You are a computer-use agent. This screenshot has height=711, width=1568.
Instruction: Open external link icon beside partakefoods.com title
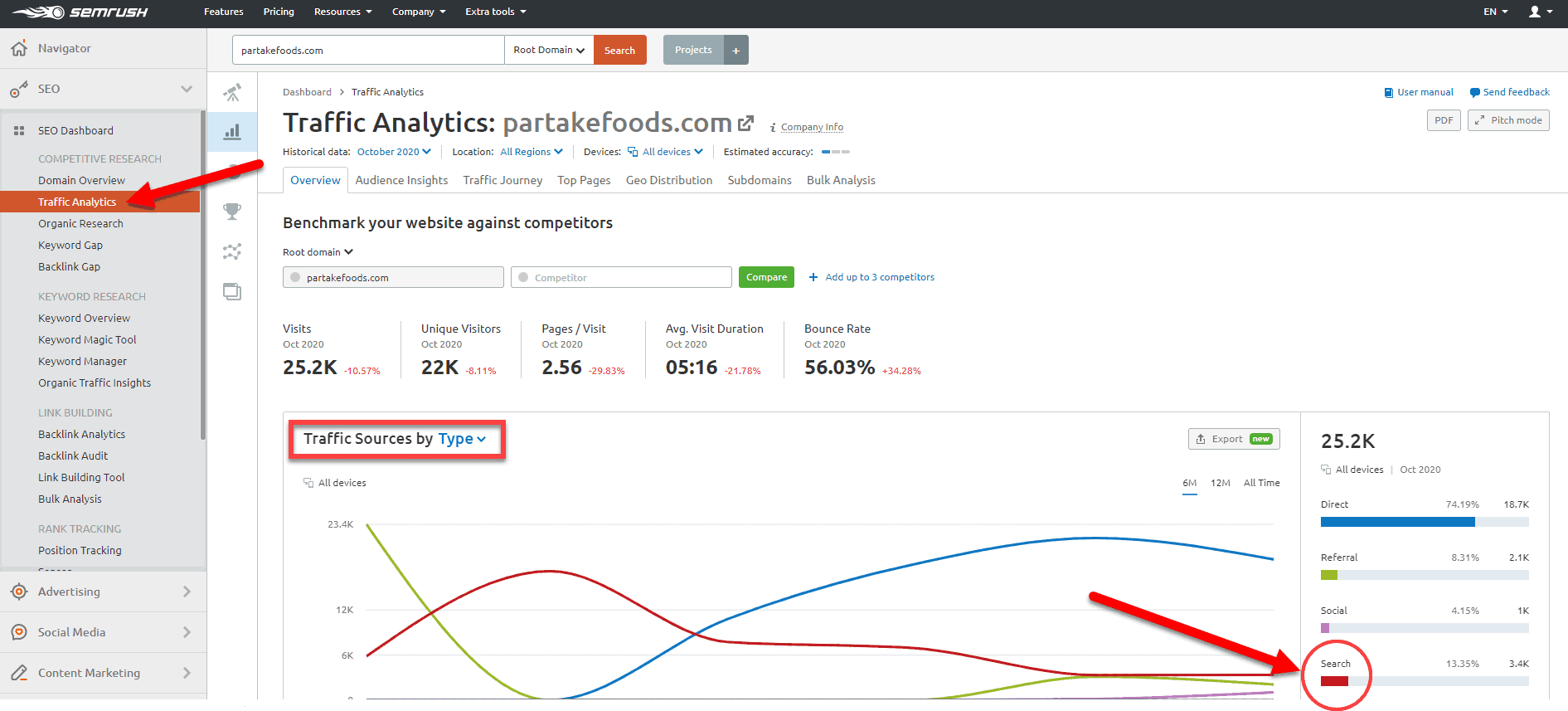tap(745, 123)
